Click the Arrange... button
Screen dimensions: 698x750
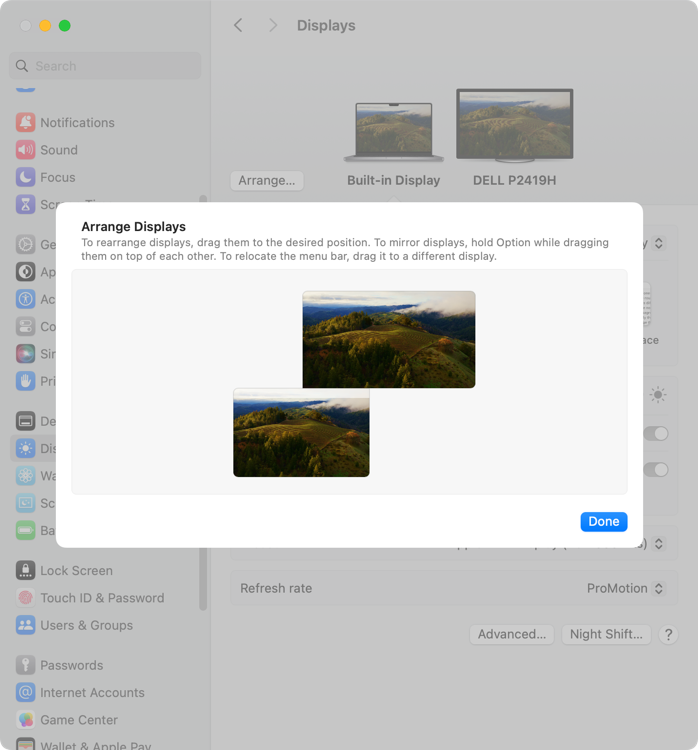point(267,180)
